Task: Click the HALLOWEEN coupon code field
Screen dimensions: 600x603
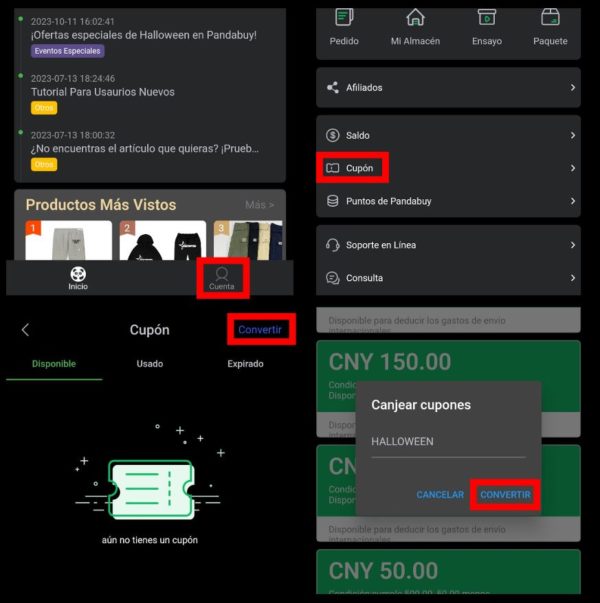Action: click(x=447, y=441)
